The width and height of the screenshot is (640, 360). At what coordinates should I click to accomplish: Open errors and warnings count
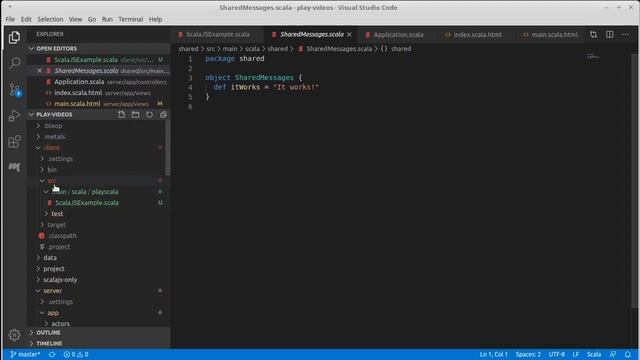(x=76, y=354)
